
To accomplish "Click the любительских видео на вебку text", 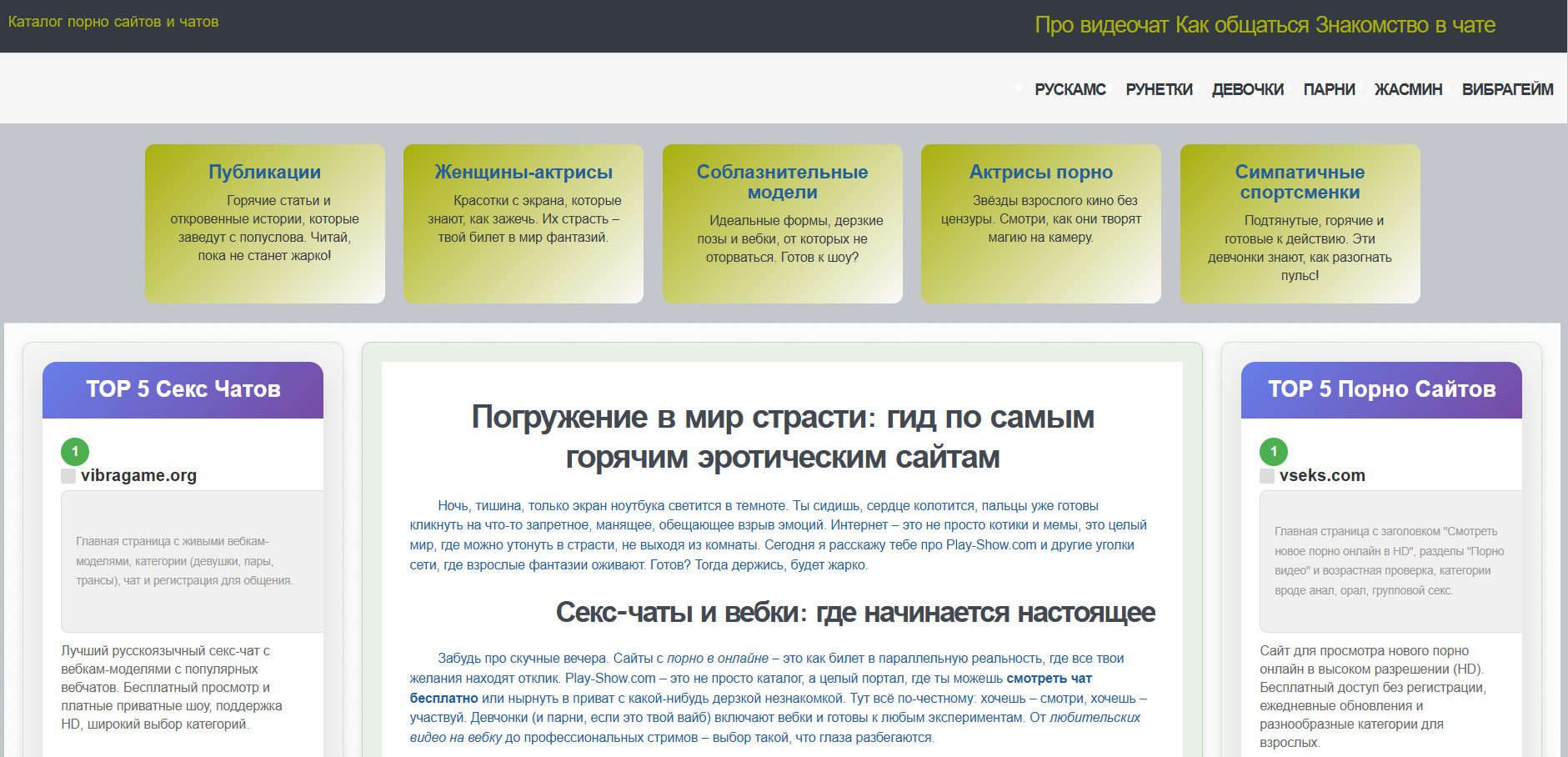I will coord(1095,718).
